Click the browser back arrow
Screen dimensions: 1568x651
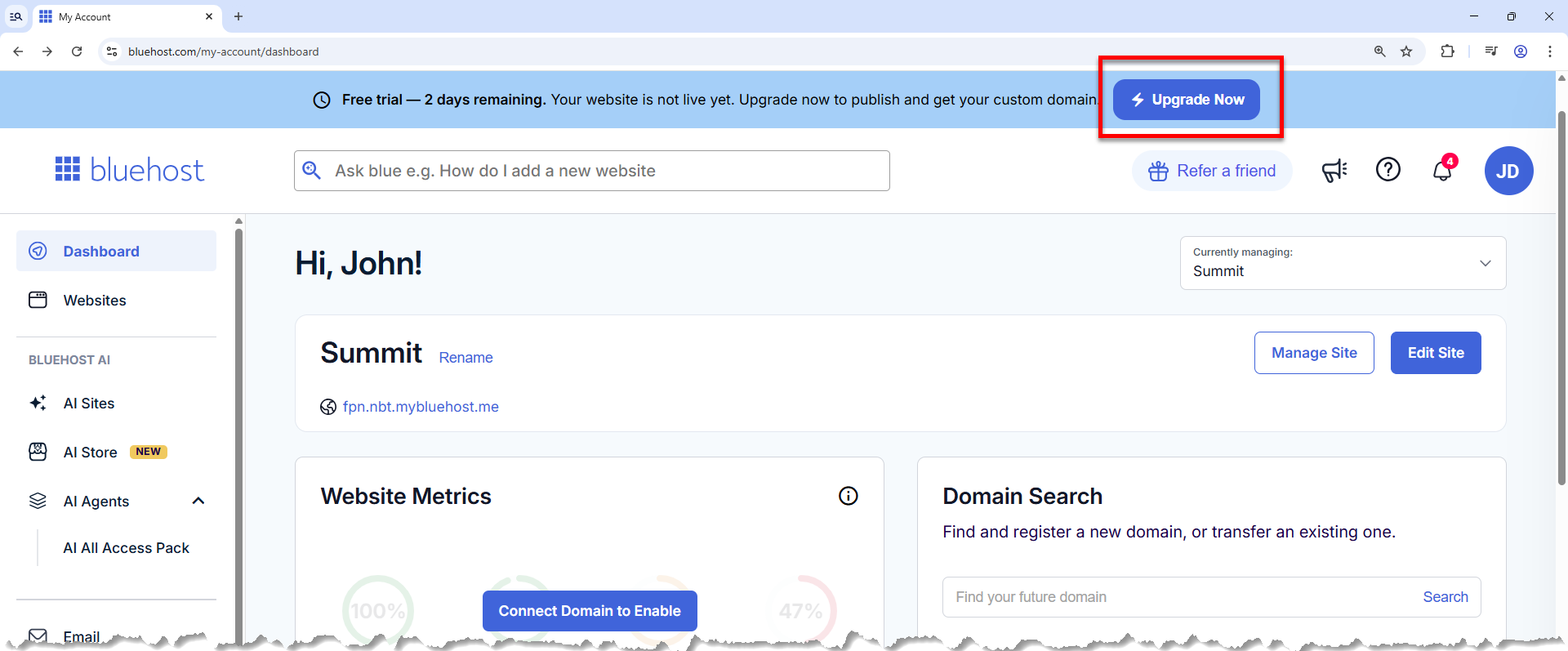(18, 51)
